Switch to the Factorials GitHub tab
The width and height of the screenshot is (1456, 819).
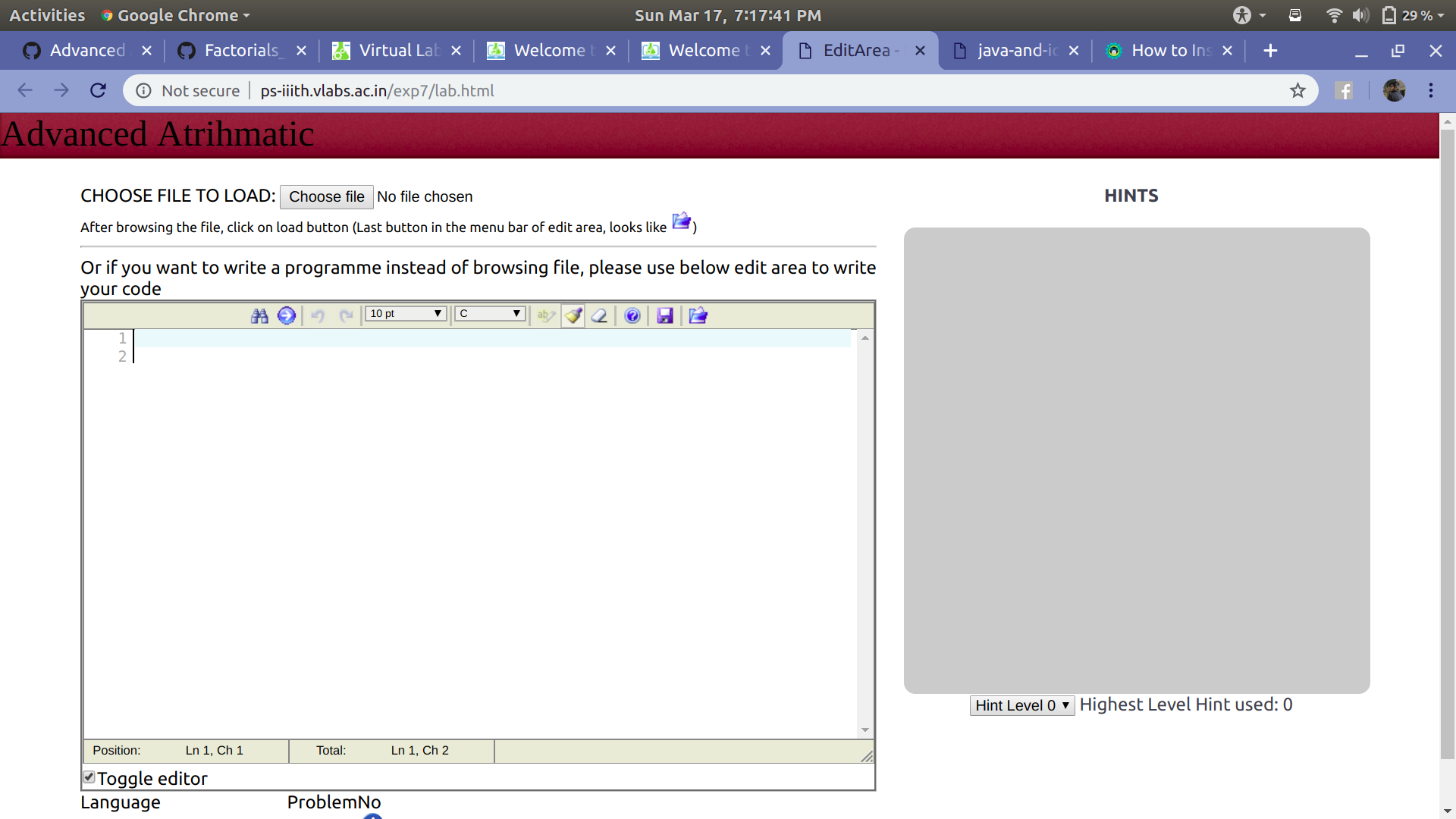(241, 51)
